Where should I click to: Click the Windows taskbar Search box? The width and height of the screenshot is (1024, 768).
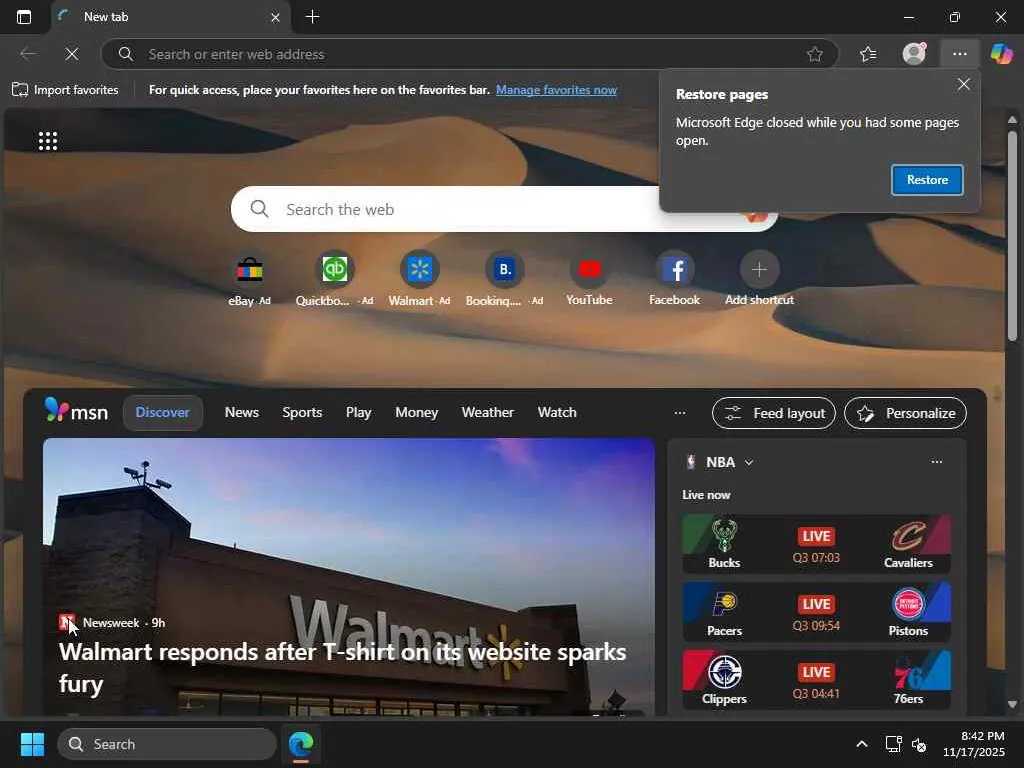pos(167,744)
